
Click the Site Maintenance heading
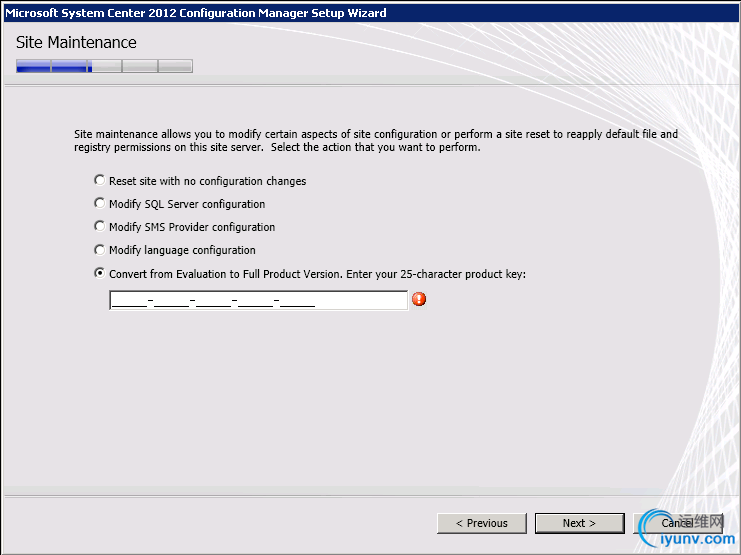76,43
